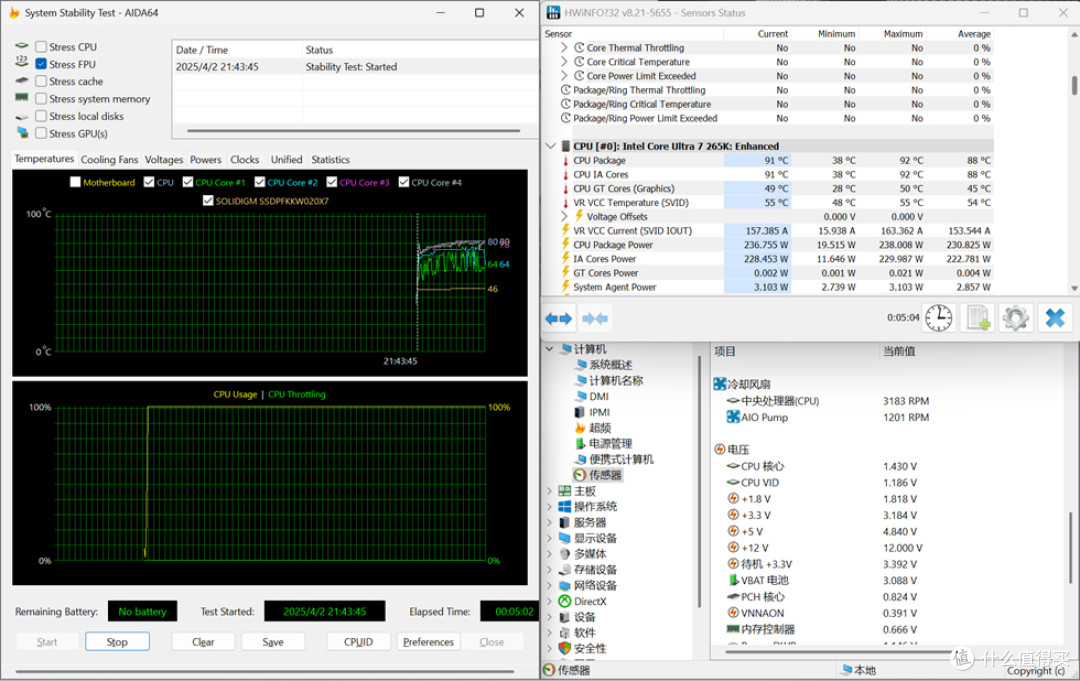Show Motherboard temperature on the graph

point(75,182)
